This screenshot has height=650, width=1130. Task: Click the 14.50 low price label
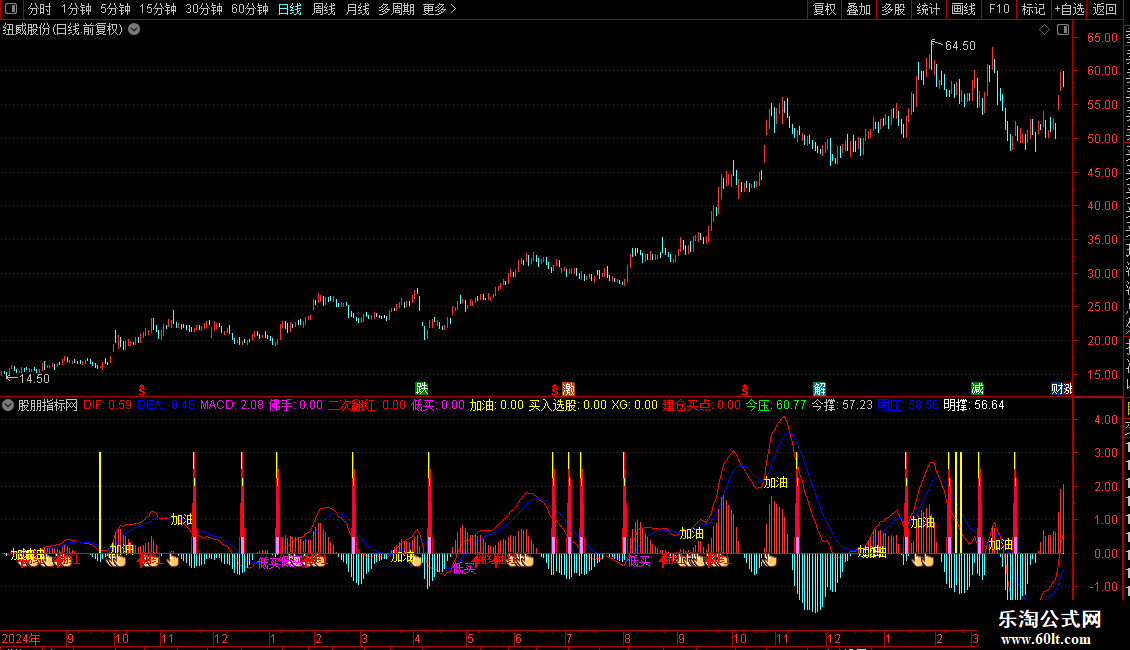34,379
